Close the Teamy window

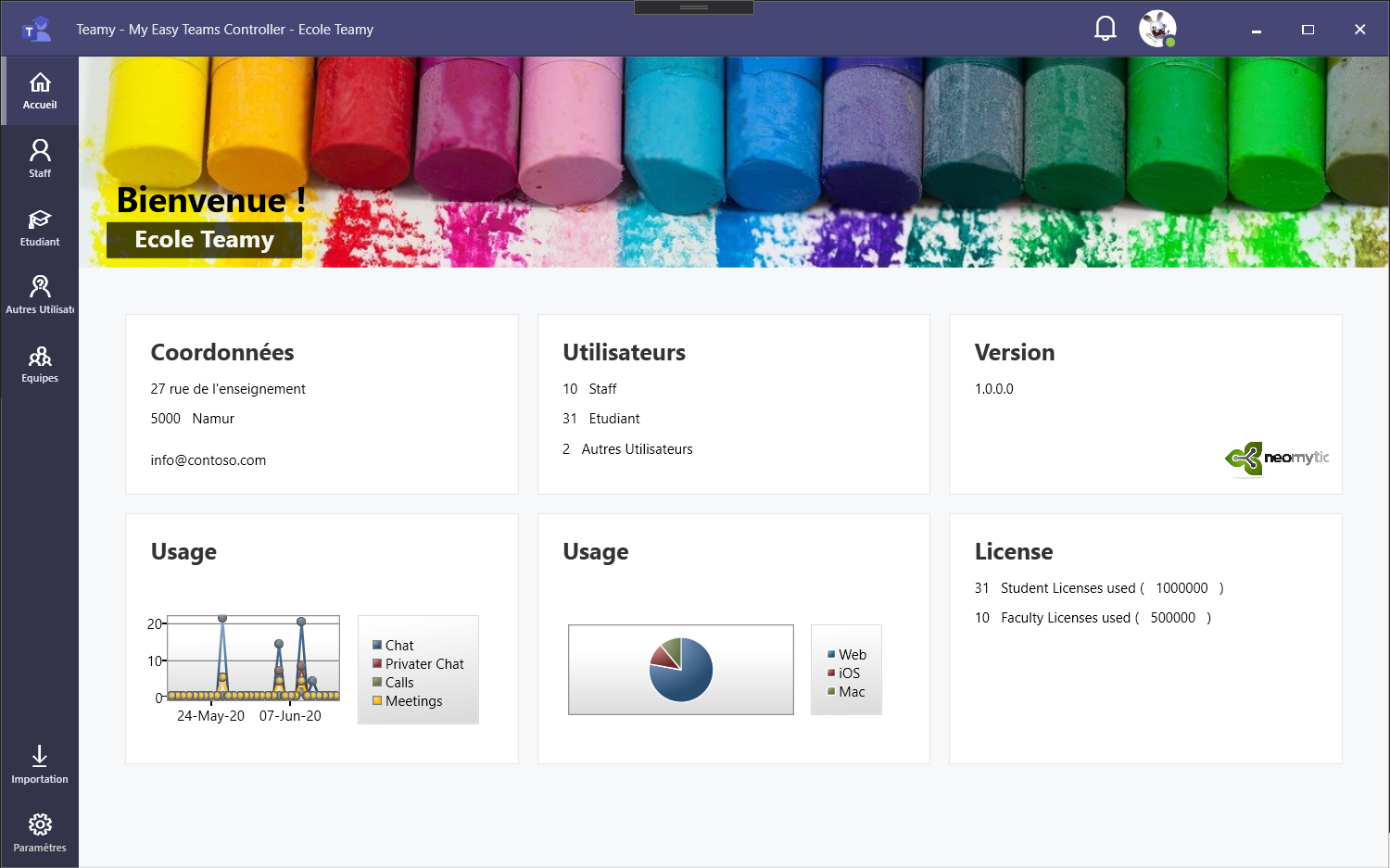pos(1360,30)
